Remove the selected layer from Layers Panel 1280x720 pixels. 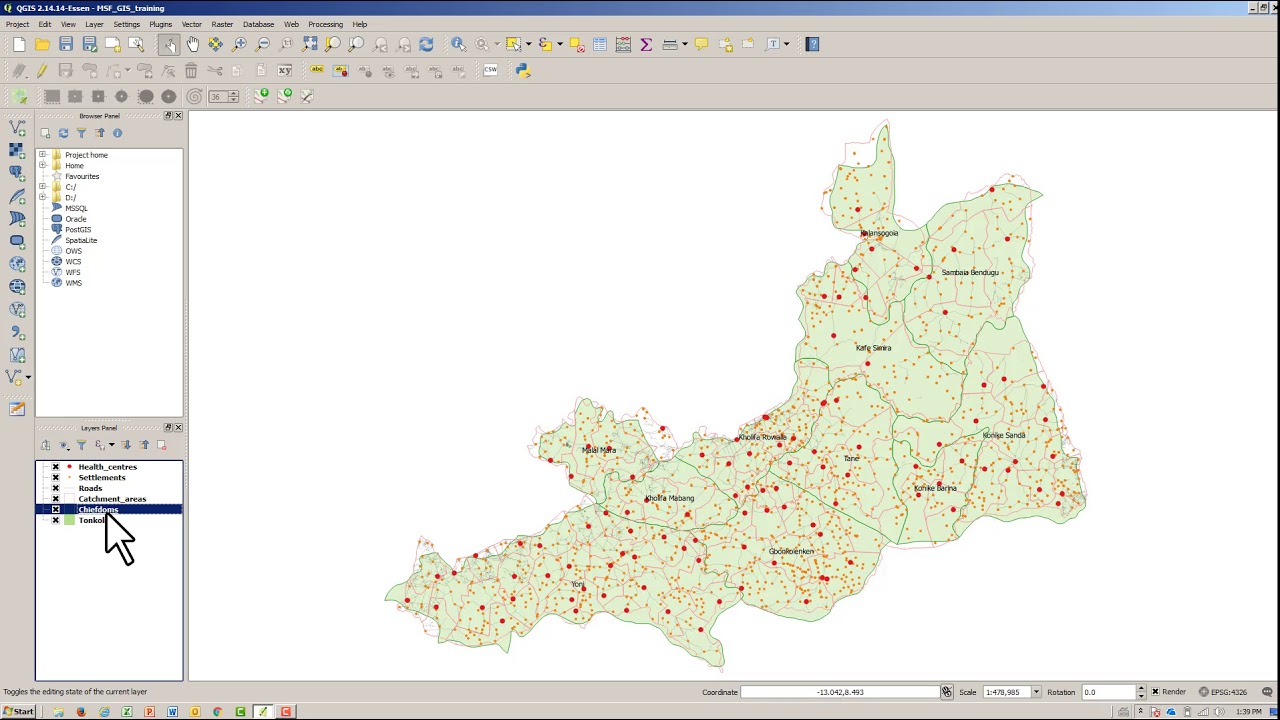pos(162,445)
